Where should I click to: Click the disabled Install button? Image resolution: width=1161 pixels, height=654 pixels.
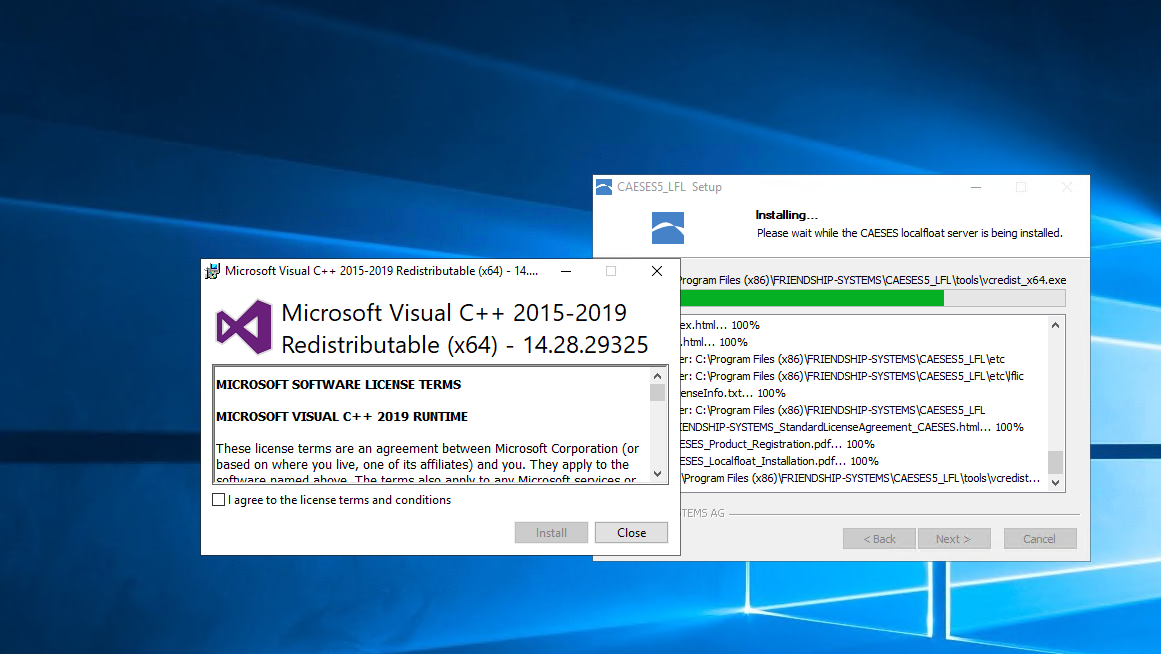pyautogui.click(x=551, y=533)
